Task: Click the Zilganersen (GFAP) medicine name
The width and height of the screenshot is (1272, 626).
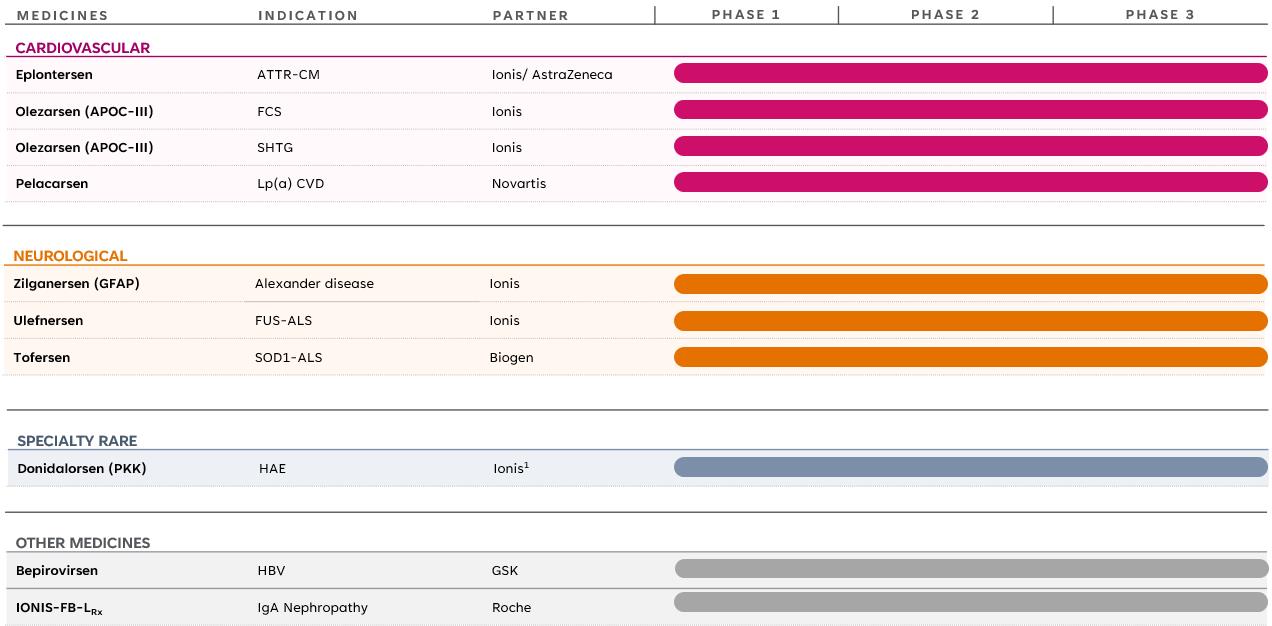Action: pos(76,284)
